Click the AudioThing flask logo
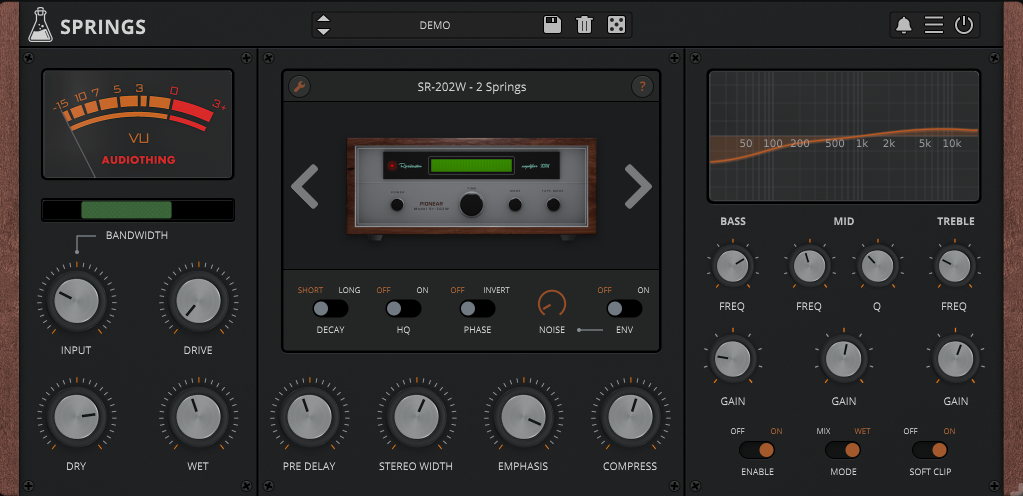 tap(40, 25)
